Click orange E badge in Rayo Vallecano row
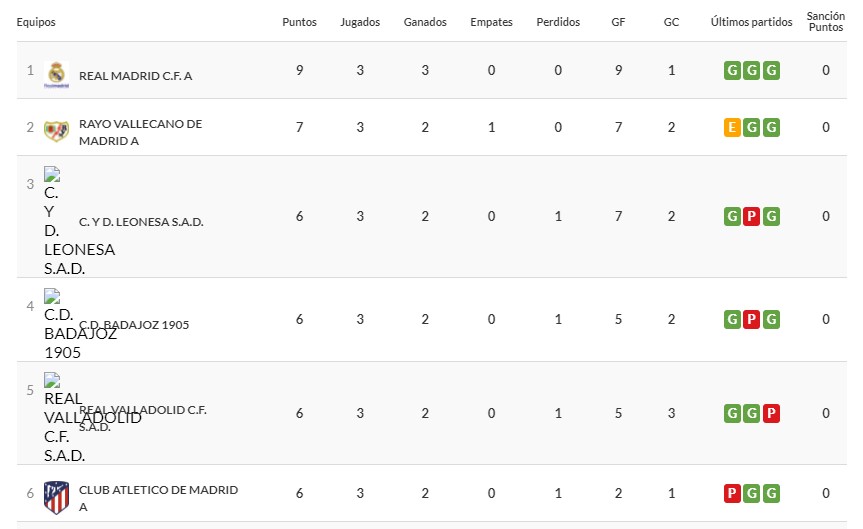Screen dimensions: 863x529 (733, 127)
